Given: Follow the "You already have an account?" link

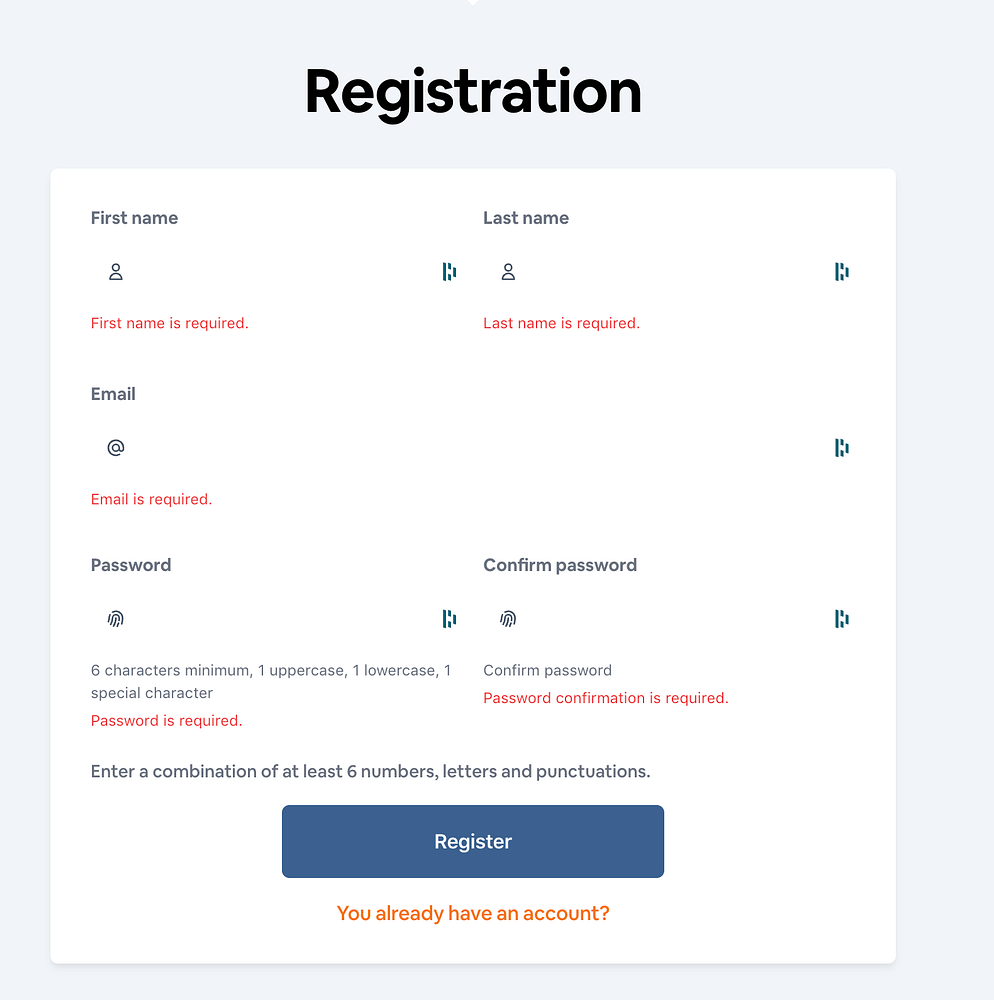Looking at the screenshot, I should (x=473, y=913).
